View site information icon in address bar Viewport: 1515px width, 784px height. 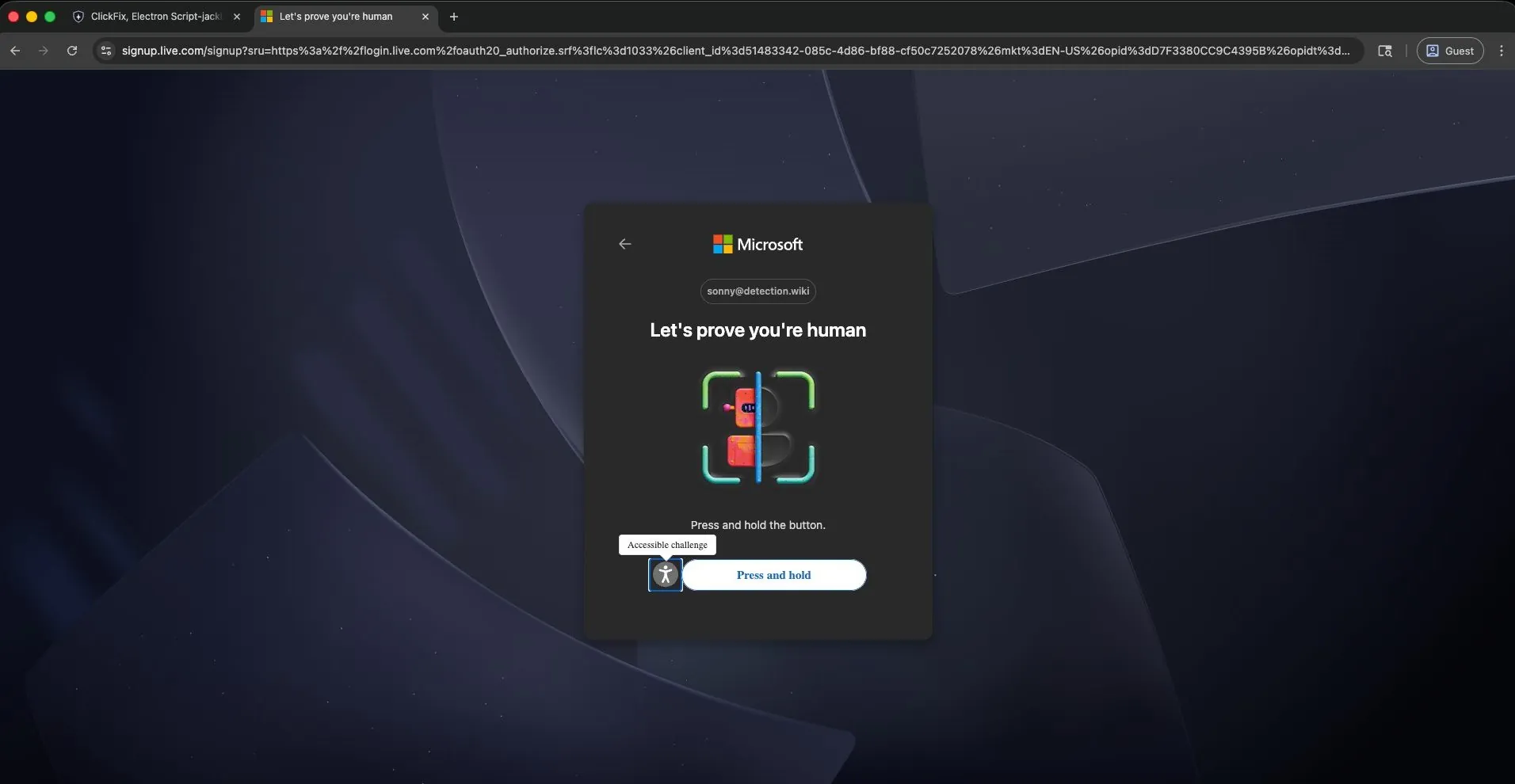click(x=106, y=51)
